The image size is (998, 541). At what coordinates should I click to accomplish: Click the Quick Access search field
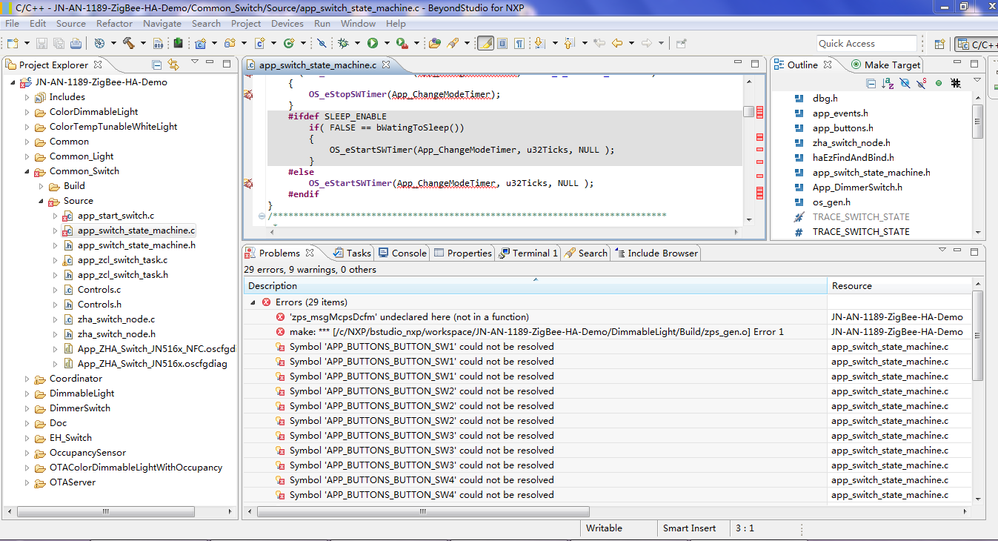pos(867,43)
